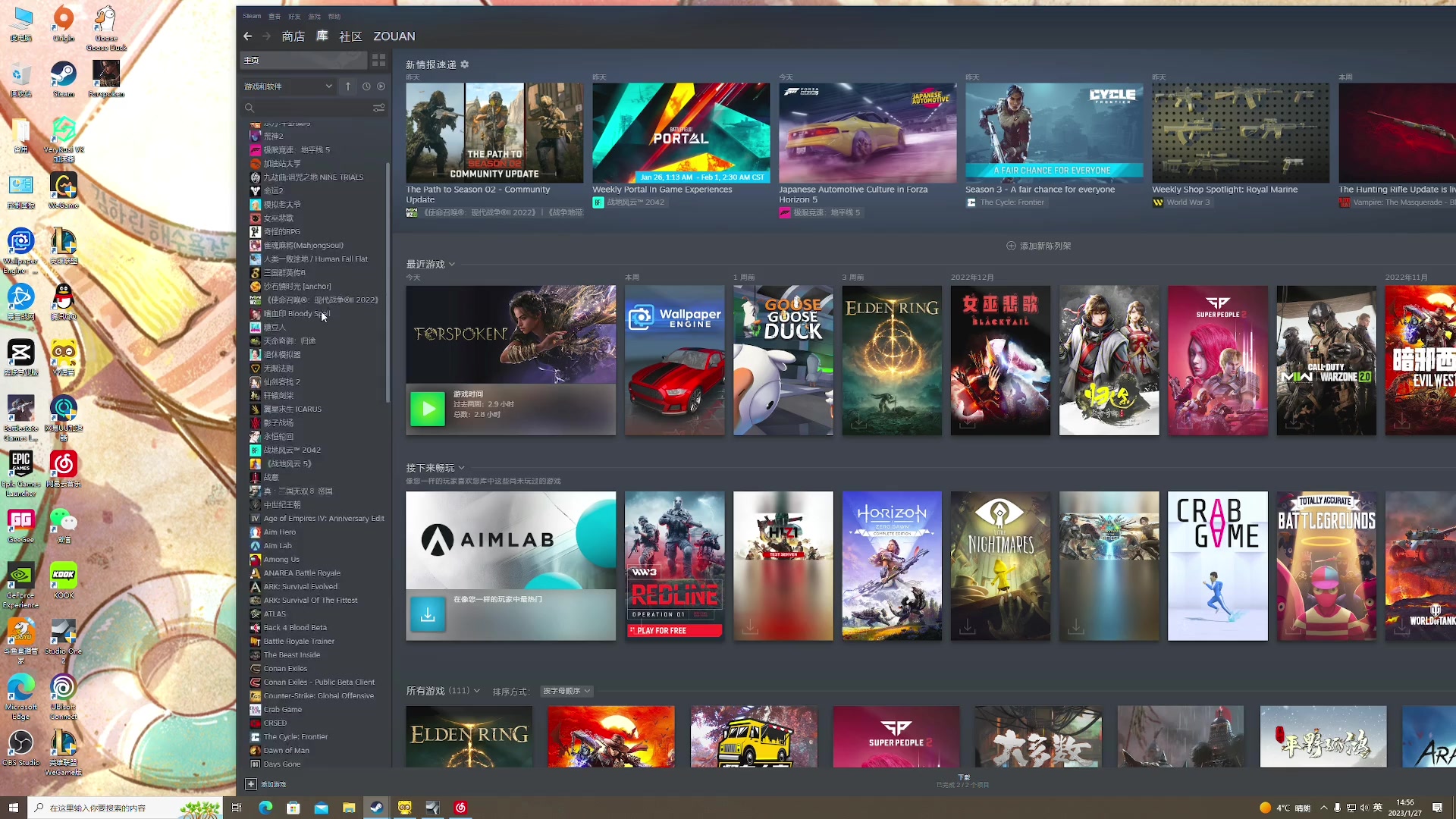Select OBS Studio desktop icon
This screenshot has height=819, width=1456.
[20, 748]
